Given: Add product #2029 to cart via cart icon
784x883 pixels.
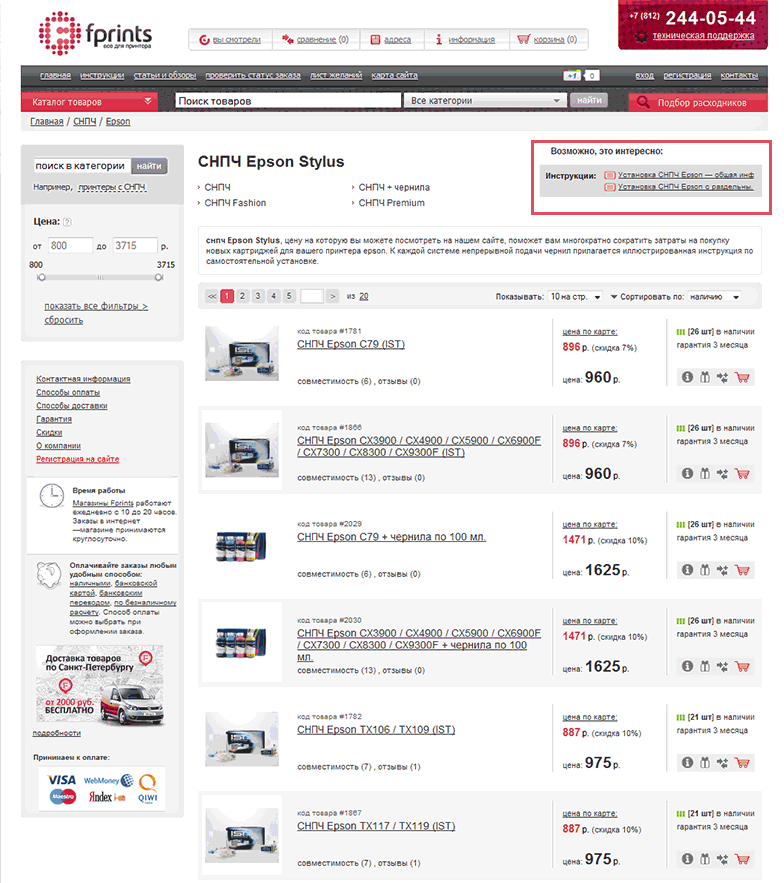Looking at the screenshot, I should click(742, 570).
